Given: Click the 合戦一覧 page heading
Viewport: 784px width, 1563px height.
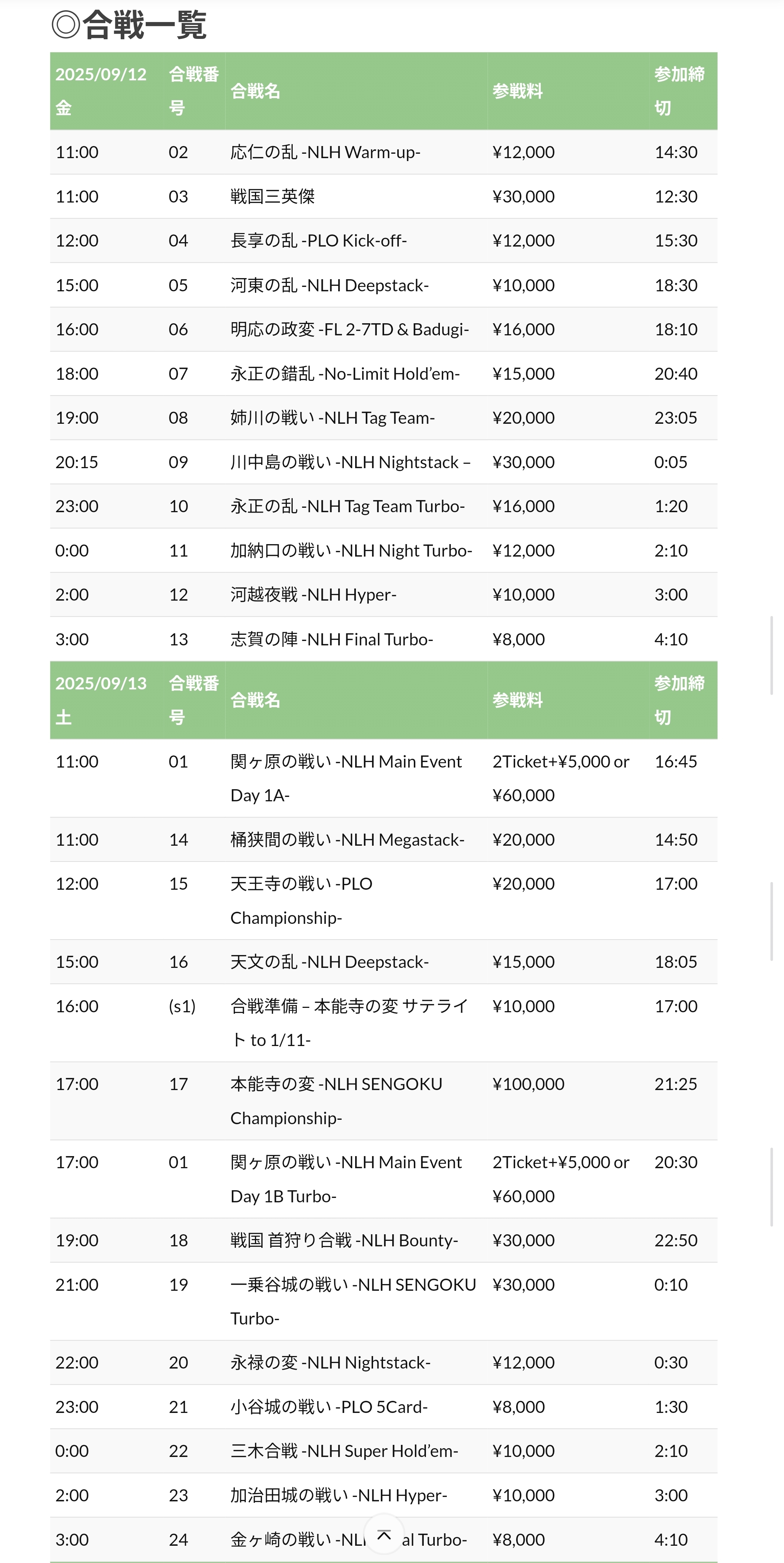Looking at the screenshot, I should [129, 25].
